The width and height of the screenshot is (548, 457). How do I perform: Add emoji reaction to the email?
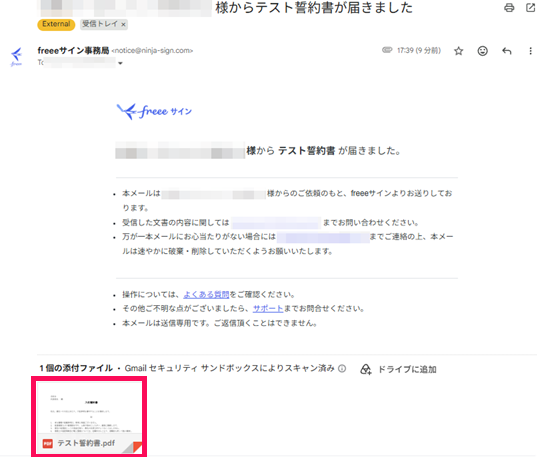tap(482, 51)
